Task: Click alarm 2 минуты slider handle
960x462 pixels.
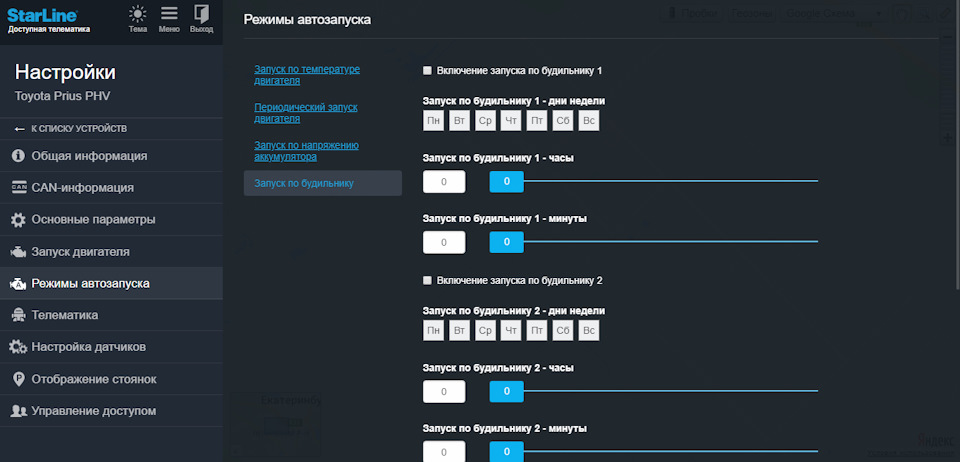Action: 506,452
